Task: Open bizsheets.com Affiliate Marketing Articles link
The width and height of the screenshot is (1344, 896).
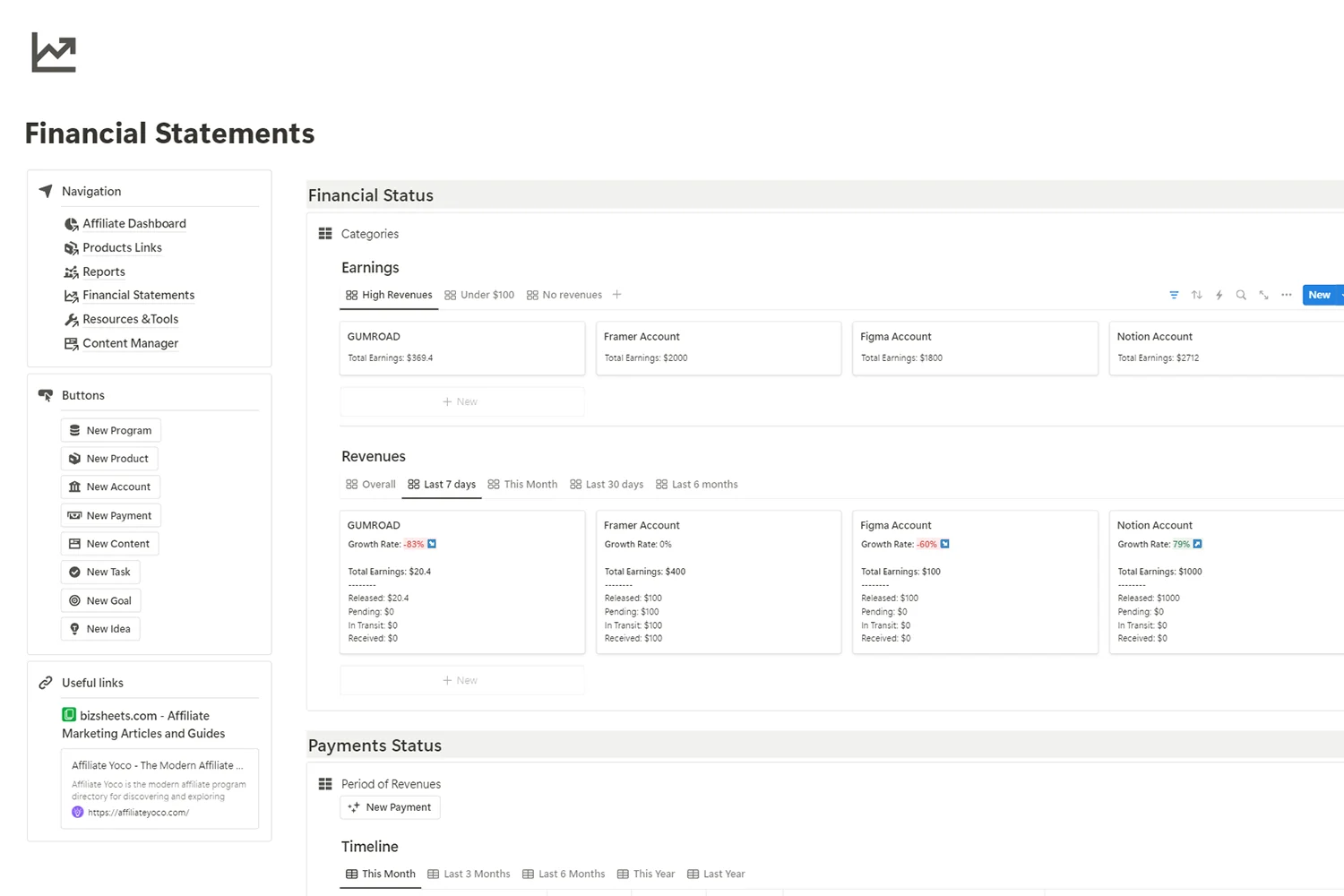Action: point(143,724)
